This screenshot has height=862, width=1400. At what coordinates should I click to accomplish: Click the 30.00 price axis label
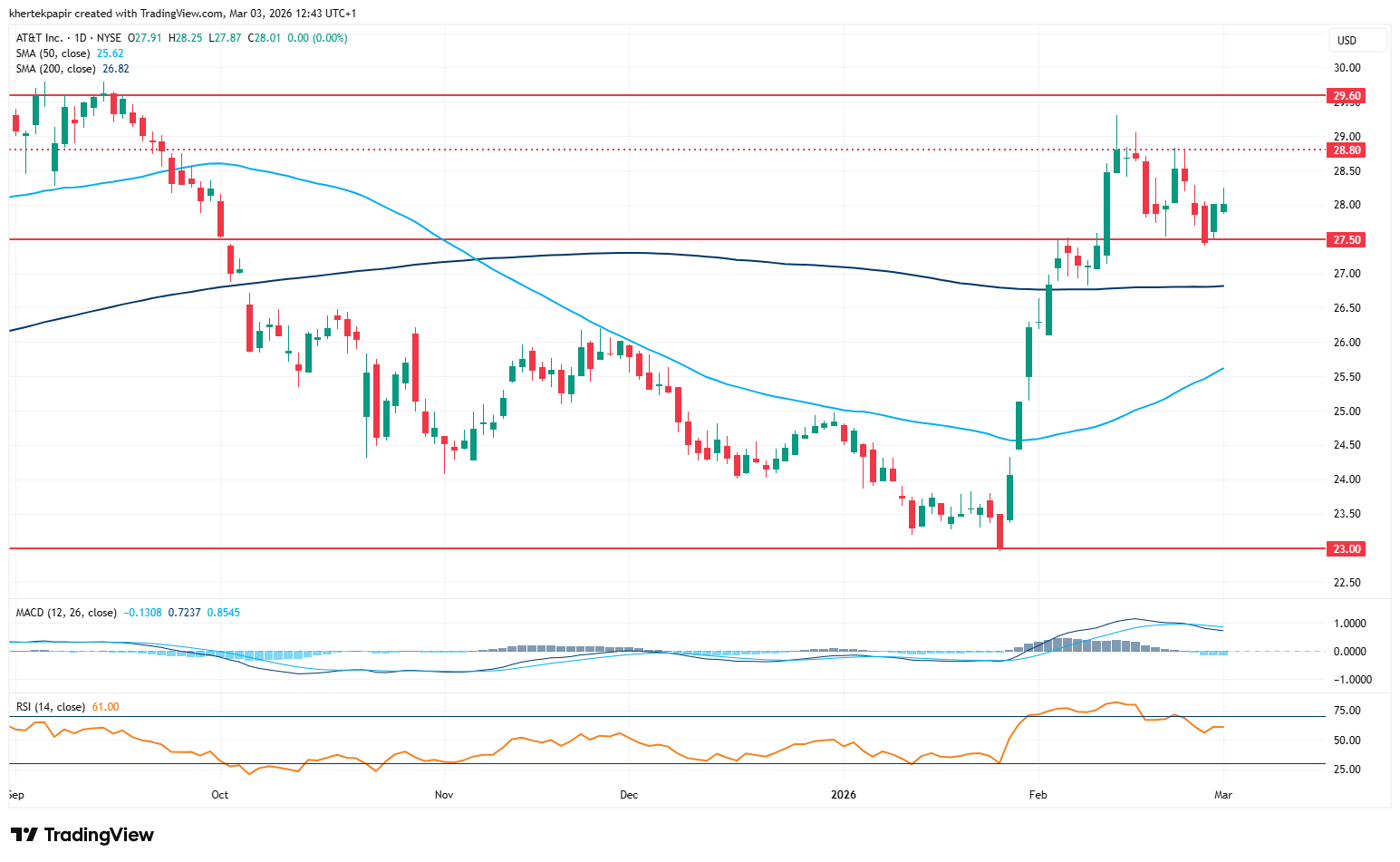coord(1347,68)
